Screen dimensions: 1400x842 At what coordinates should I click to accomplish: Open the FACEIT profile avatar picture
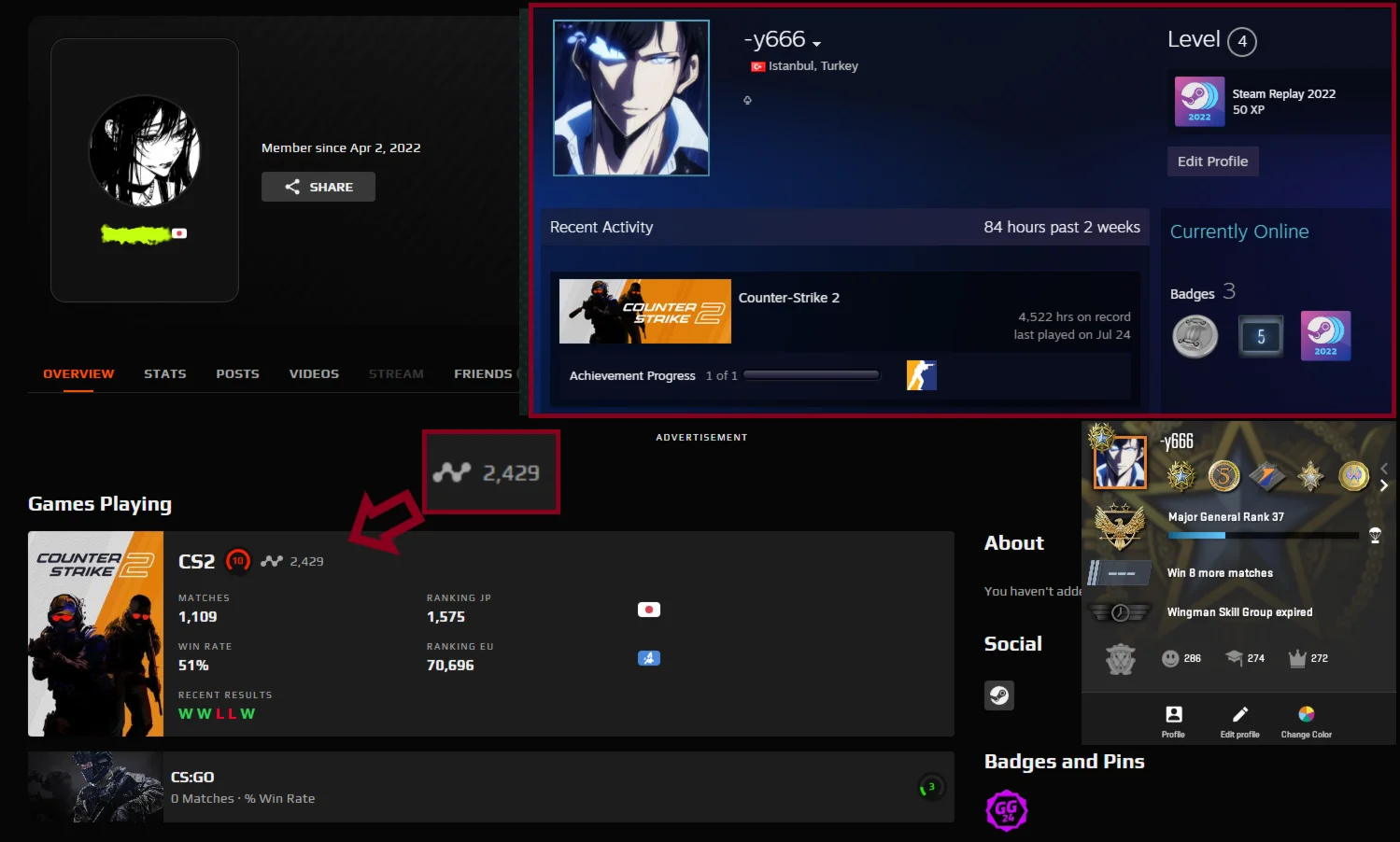pyautogui.click(x=145, y=151)
